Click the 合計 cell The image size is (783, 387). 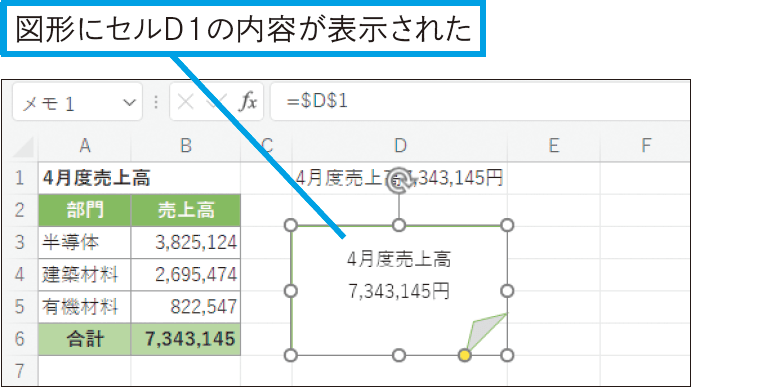[85, 339]
